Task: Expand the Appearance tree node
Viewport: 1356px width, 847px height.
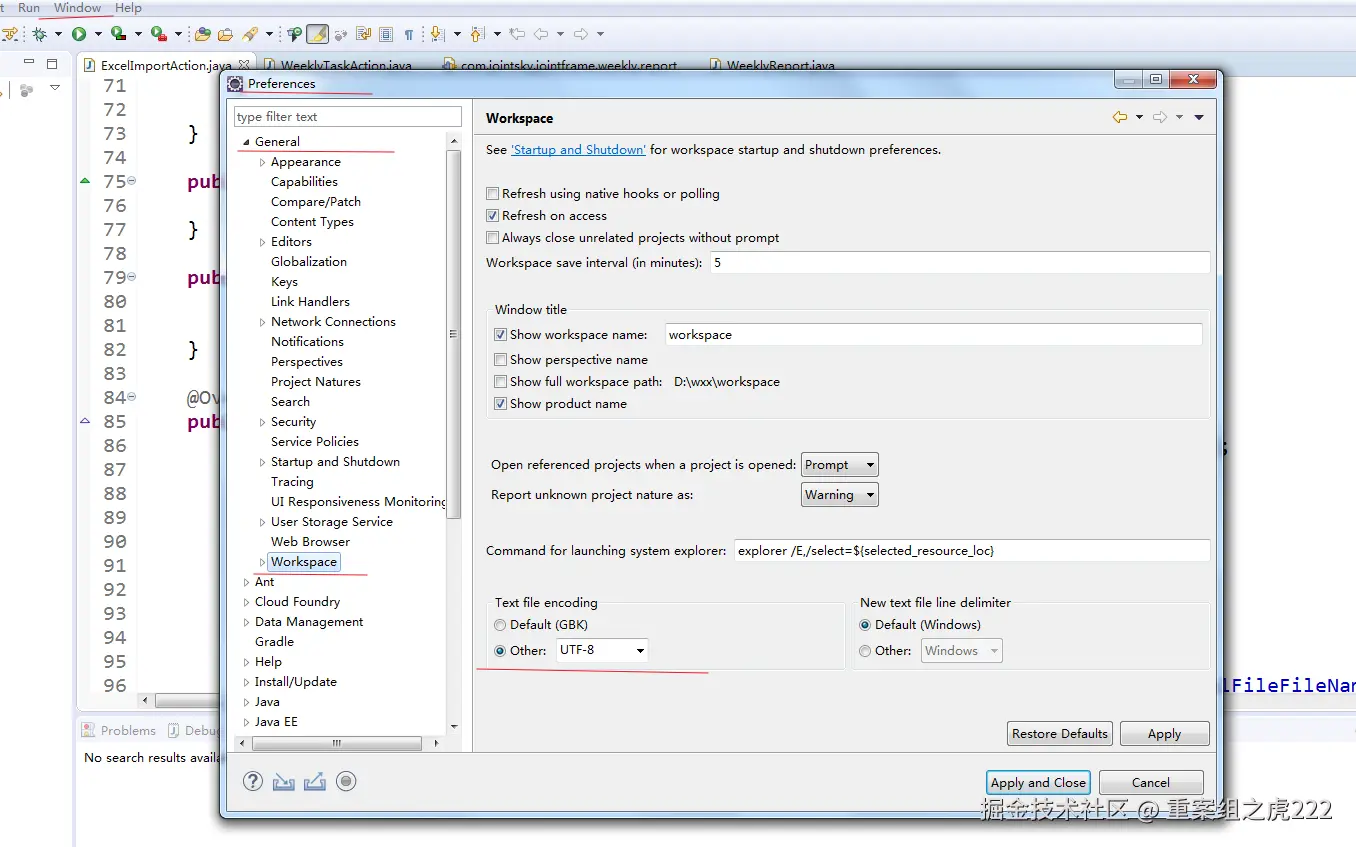Action: (x=262, y=162)
